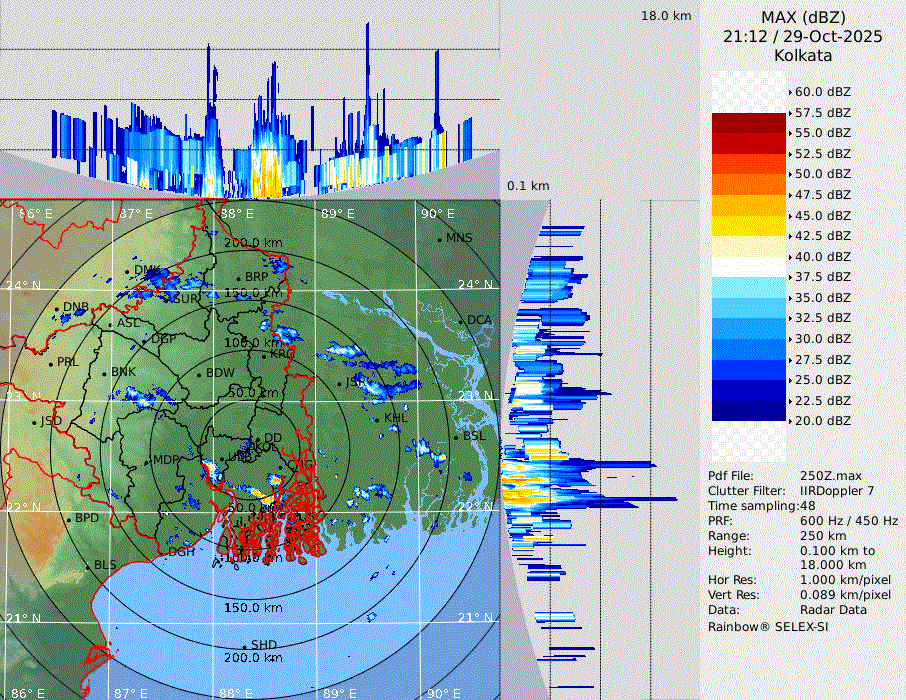Click the MNS station marker on map
The width and height of the screenshot is (906, 700).
[439, 239]
